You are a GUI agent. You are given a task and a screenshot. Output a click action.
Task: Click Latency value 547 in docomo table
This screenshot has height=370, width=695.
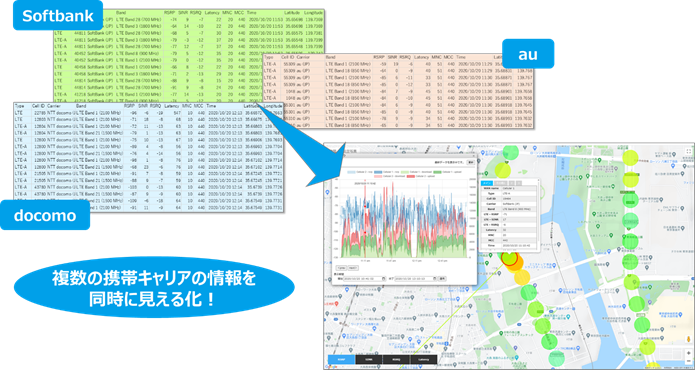tap(176, 113)
